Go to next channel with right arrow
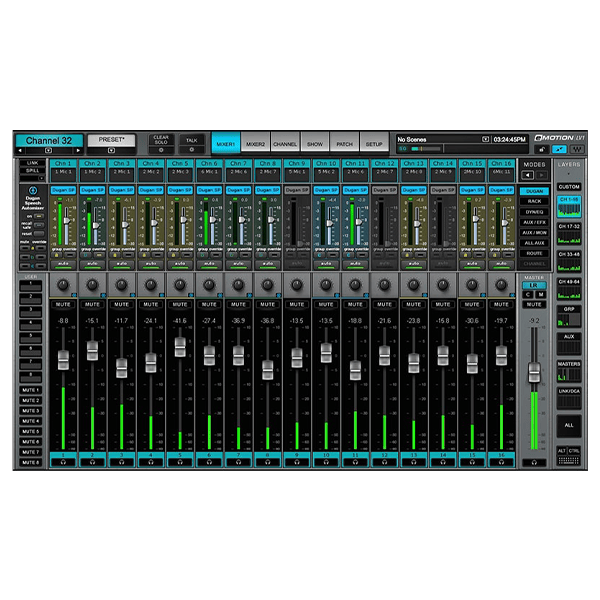600x600 pixels. [x=78, y=151]
